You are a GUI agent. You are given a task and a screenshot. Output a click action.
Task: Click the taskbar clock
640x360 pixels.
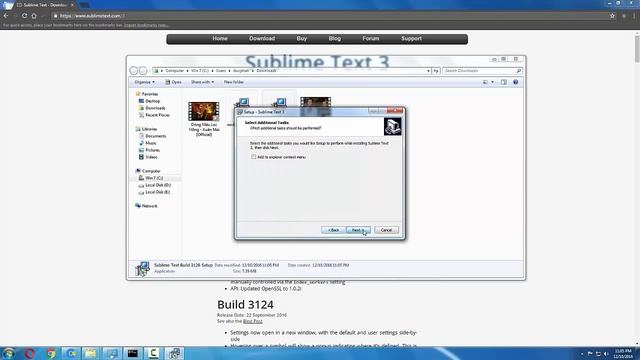[623, 353]
